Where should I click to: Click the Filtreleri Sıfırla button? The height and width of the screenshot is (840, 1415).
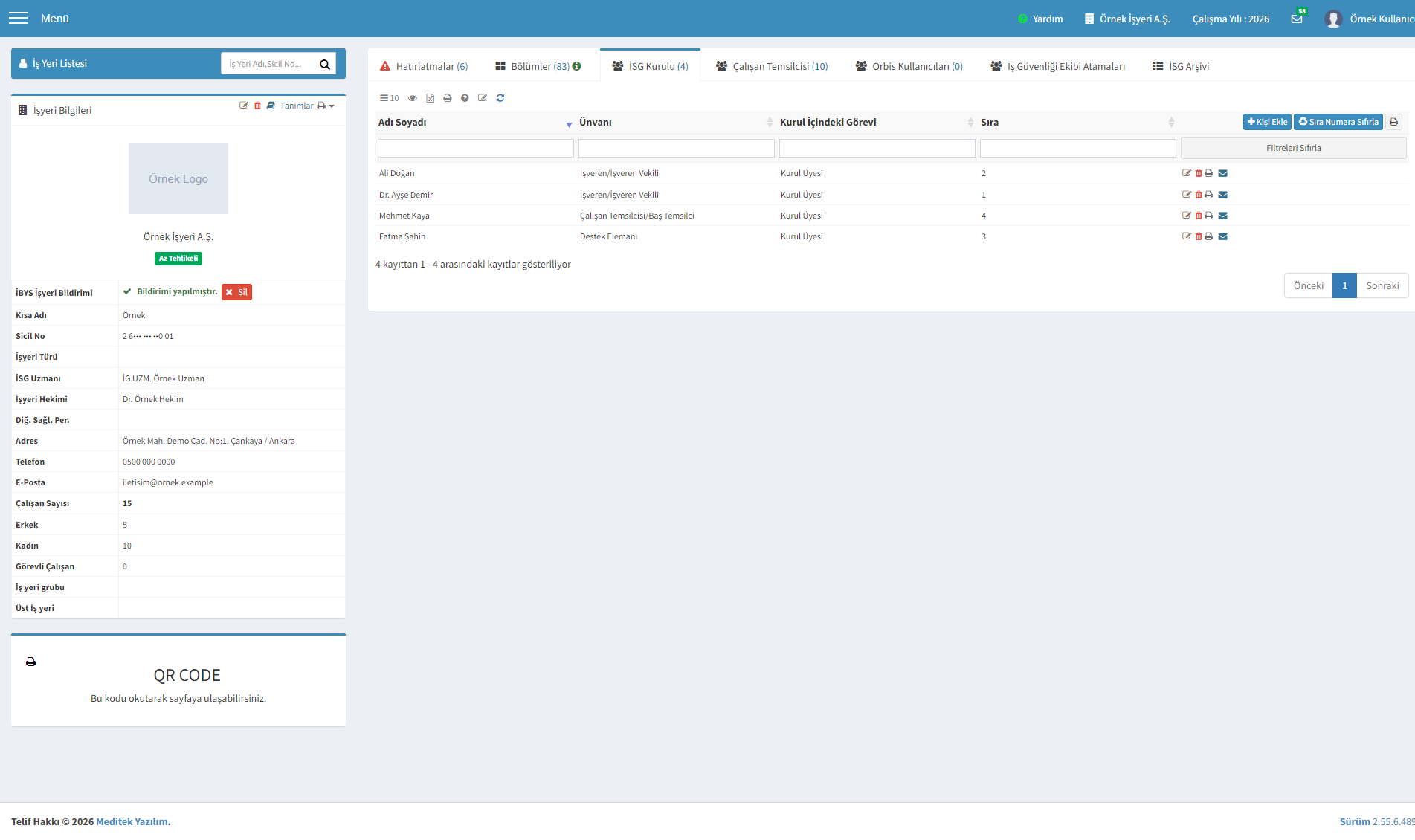pyautogui.click(x=1294, y=148)
